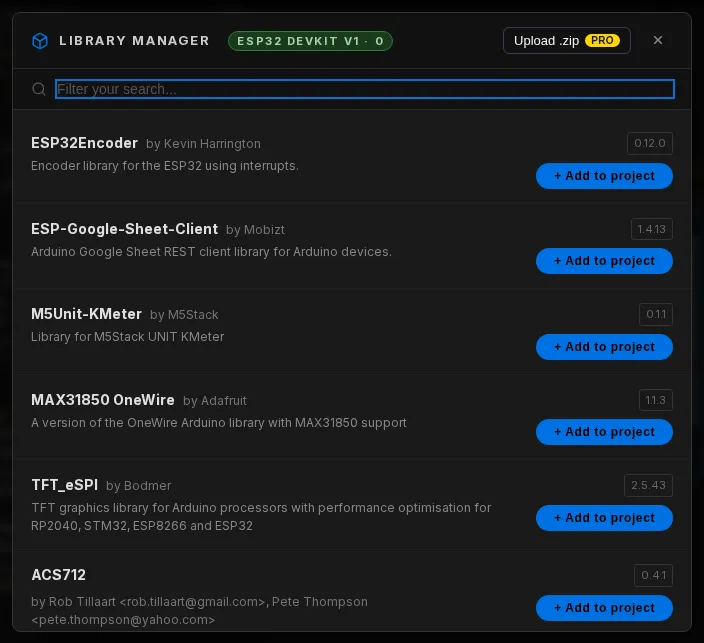Click the ESP32Encoder library title
The width and height of the screenshot is (704, 643).
click(x=84, y=143)
